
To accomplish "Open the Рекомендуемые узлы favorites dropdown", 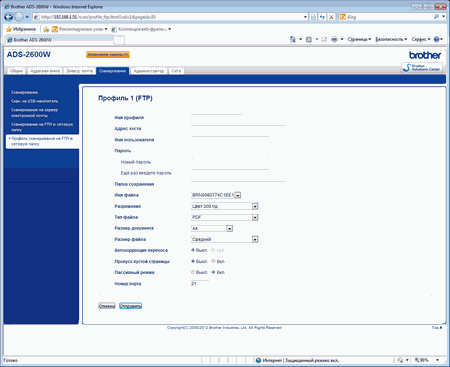I will coord(80,29).
